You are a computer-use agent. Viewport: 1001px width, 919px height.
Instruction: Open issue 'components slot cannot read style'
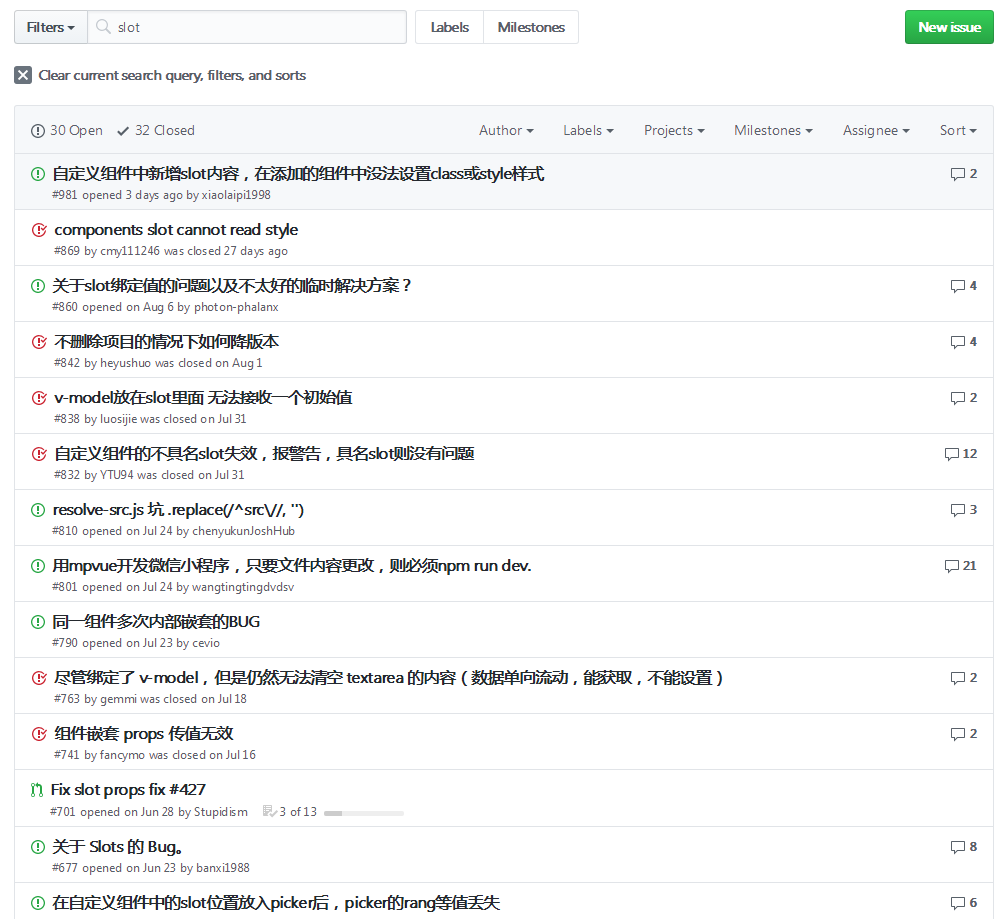point(176,230)
